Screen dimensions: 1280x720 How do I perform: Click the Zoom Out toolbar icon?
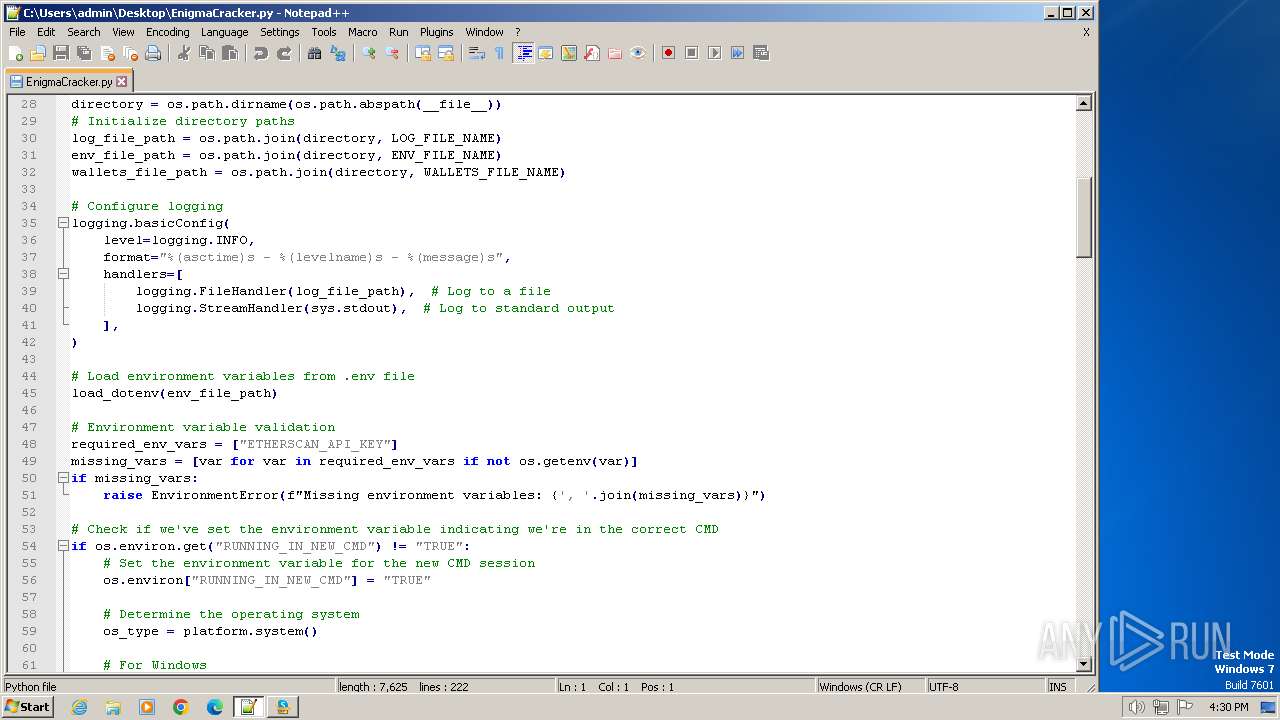[x=391, y=53]
